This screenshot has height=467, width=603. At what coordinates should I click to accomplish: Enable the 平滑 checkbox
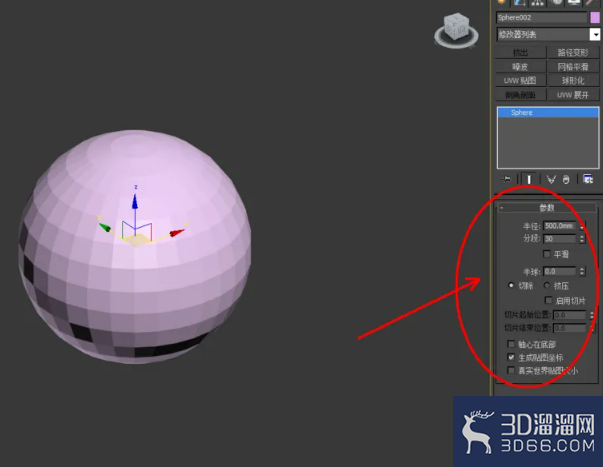click(x=547, y=254)
